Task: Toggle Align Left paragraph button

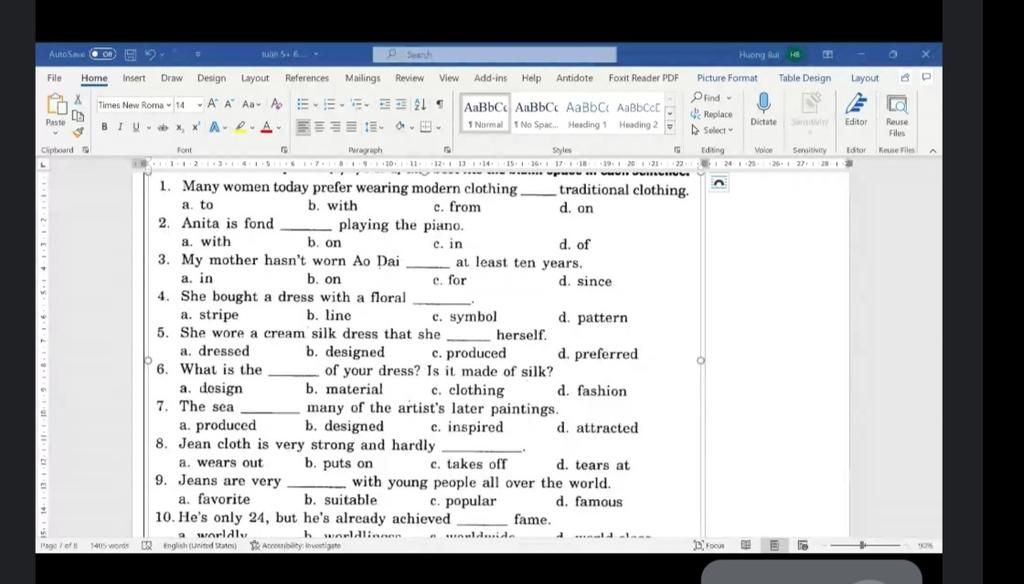Action: (303, 127)
